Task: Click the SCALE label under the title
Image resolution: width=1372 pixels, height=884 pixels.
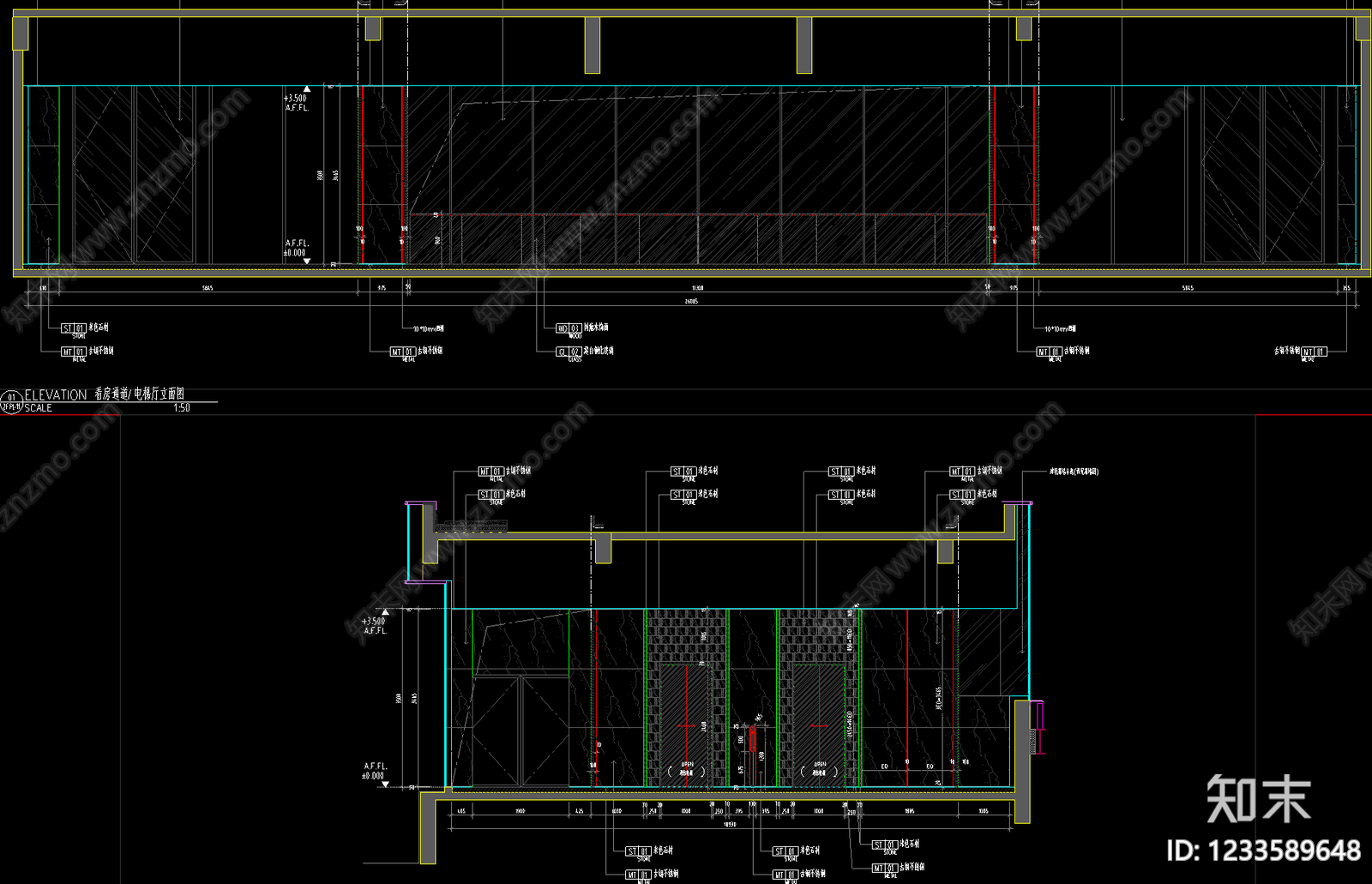Action: pos(39,408)
